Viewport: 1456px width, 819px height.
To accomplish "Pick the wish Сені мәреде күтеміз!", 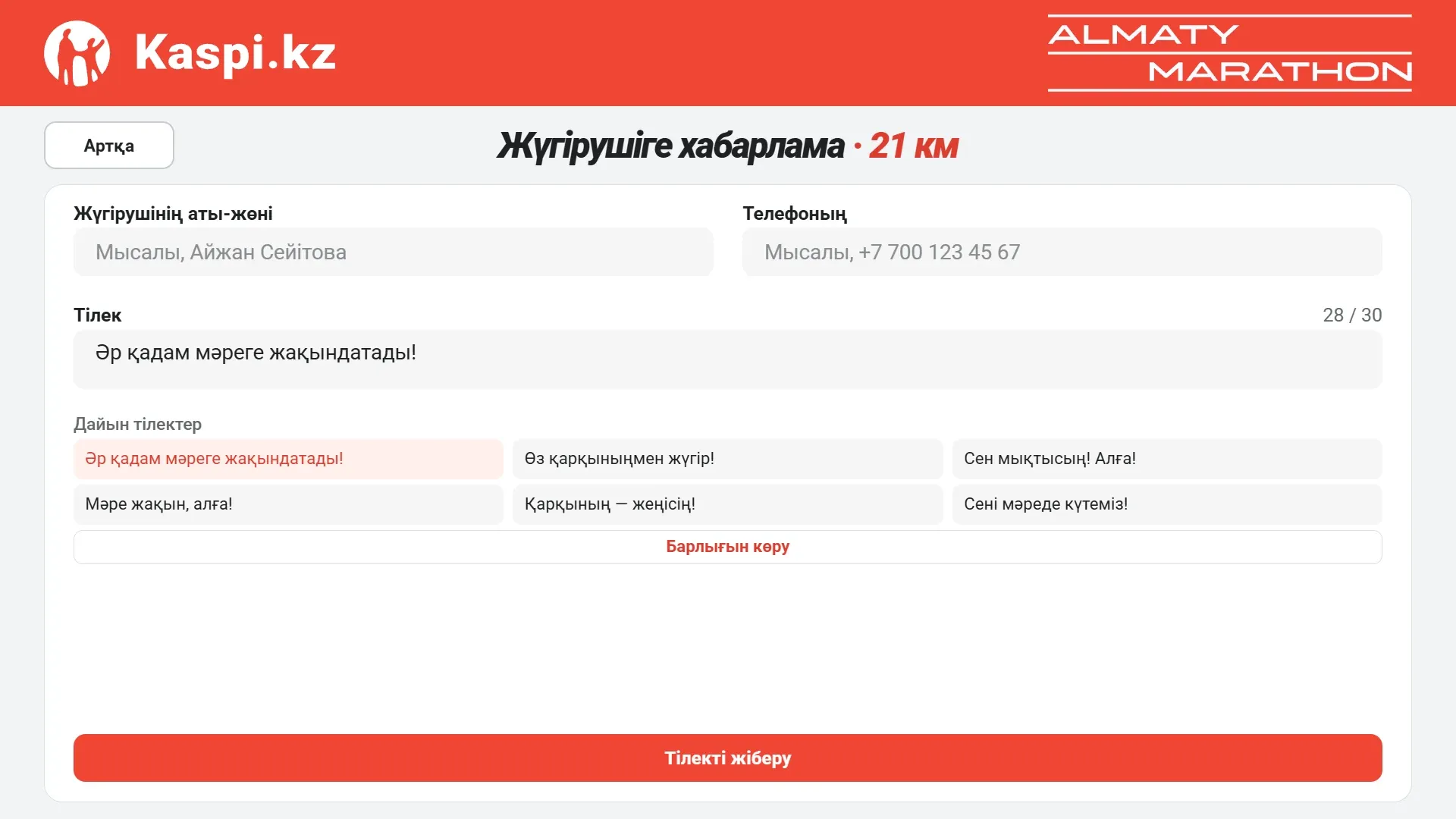I will point(1167,504).
